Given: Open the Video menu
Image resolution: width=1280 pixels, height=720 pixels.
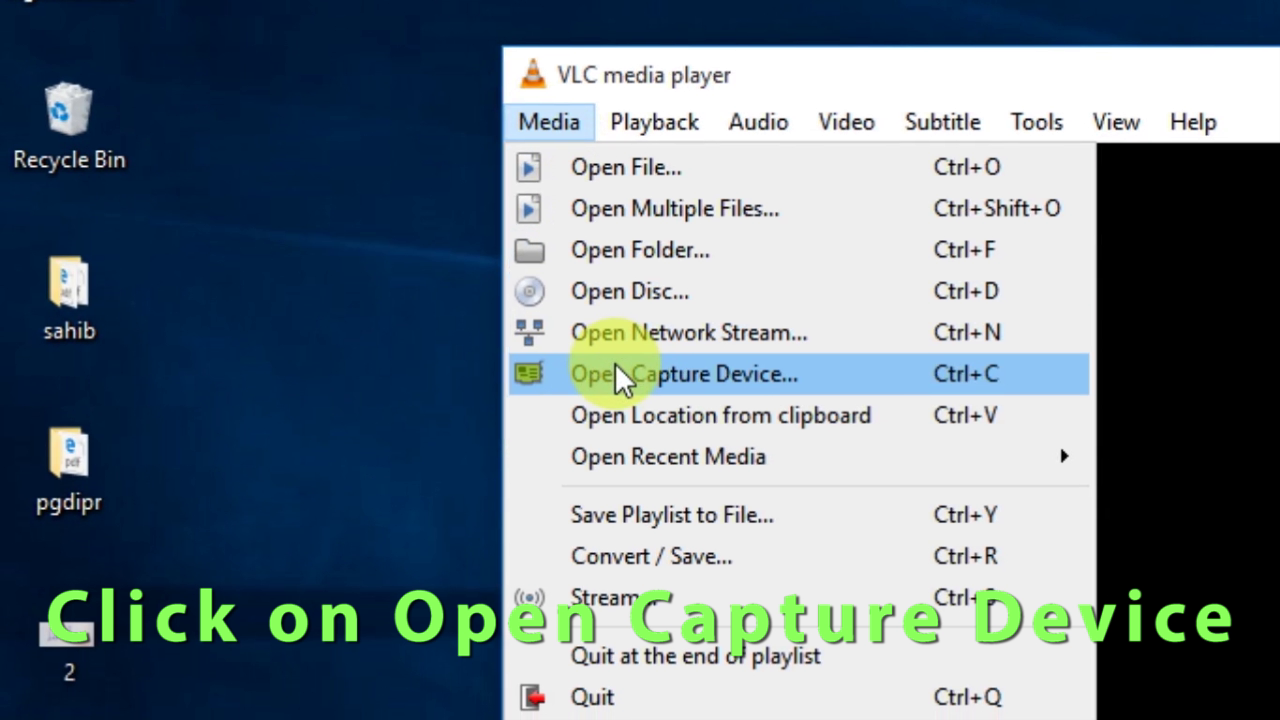Looking at the screenshot, I should click(846, 122).
